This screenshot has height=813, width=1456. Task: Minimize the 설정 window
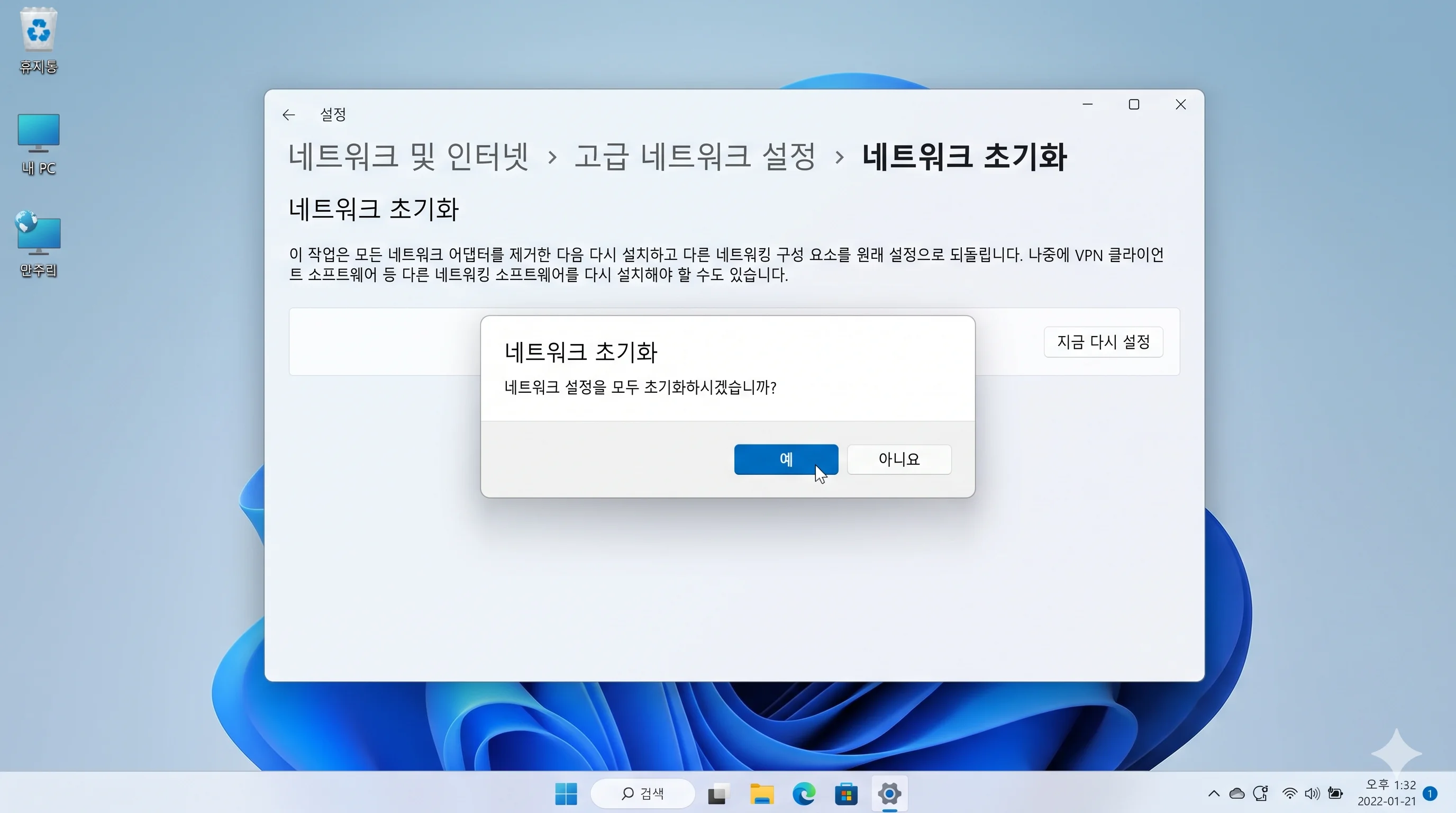pos(1087,105)
